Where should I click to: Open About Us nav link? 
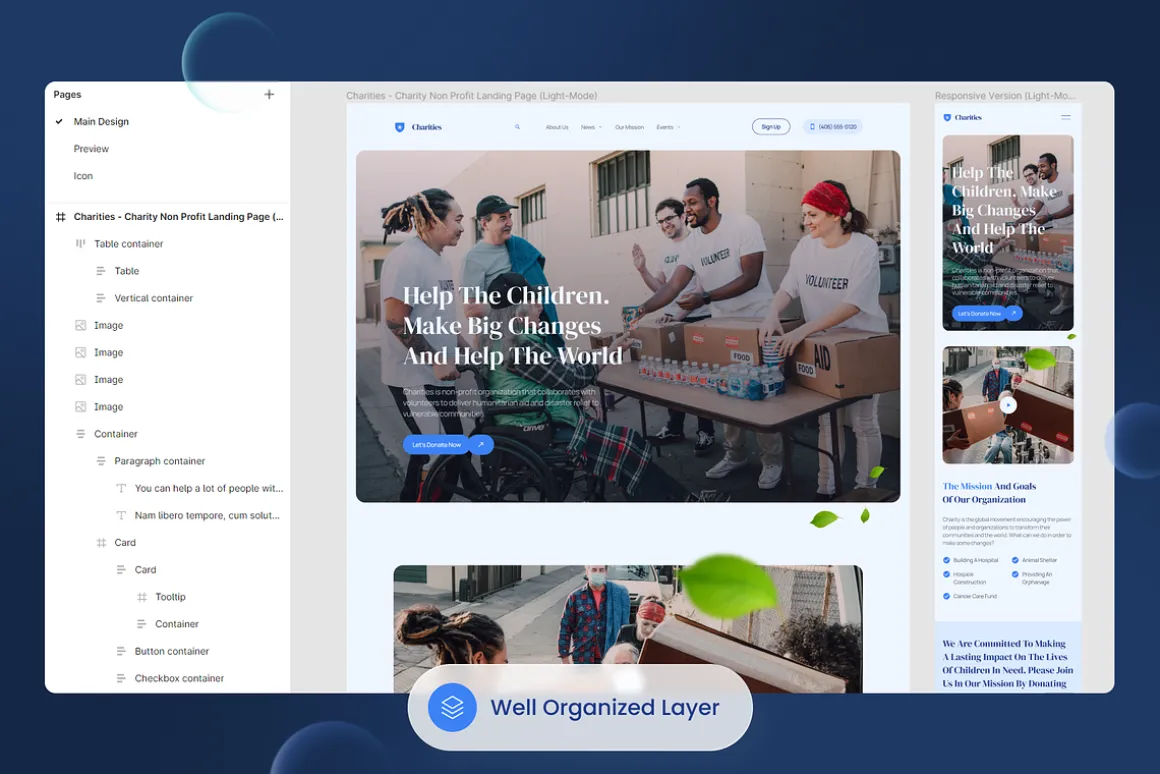[557, 127]
